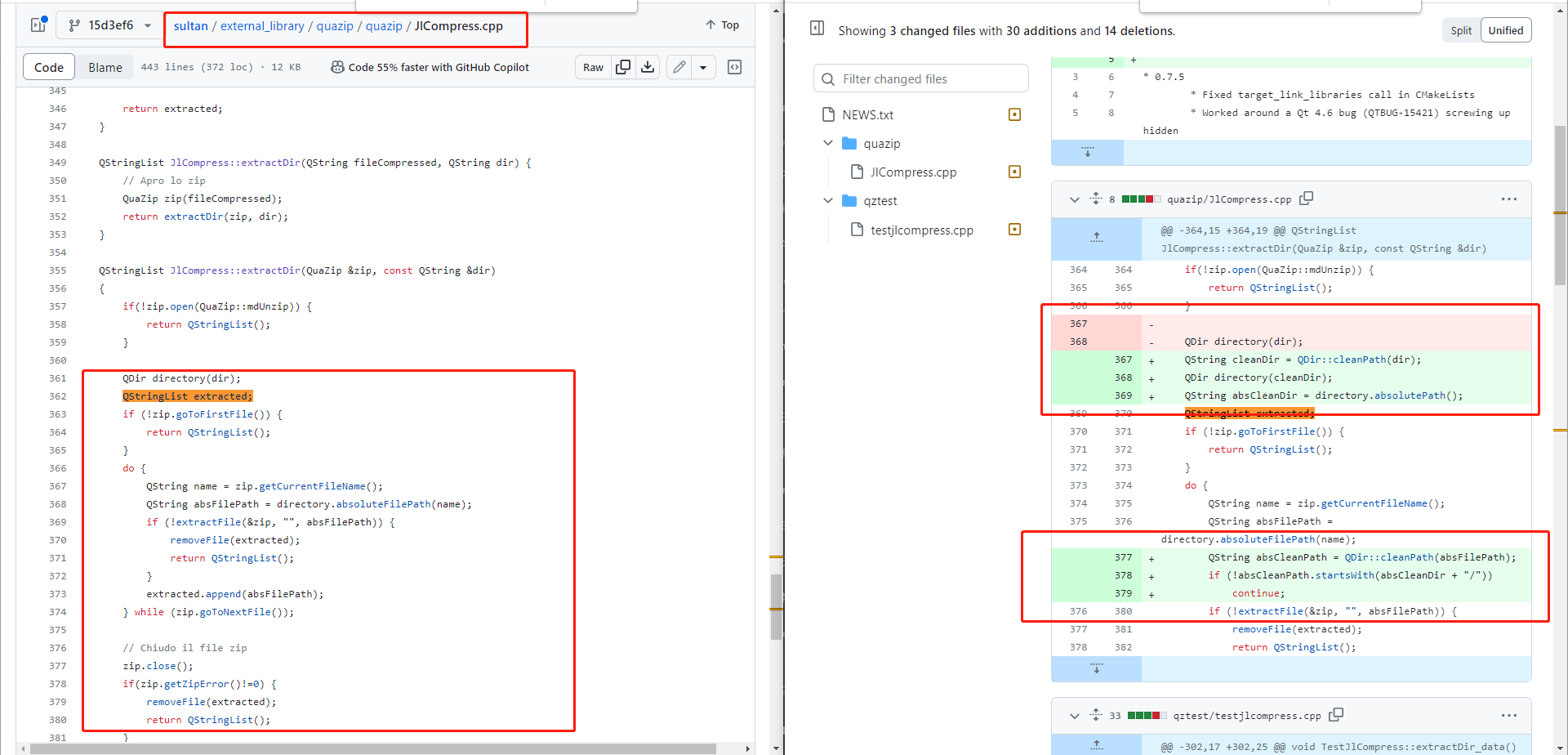Image resolution: width=1568 pixels, height=755 pixels.
Task: Open kebab menu for JlCompress.cpp diff
Action: (x=1509, y=199)
